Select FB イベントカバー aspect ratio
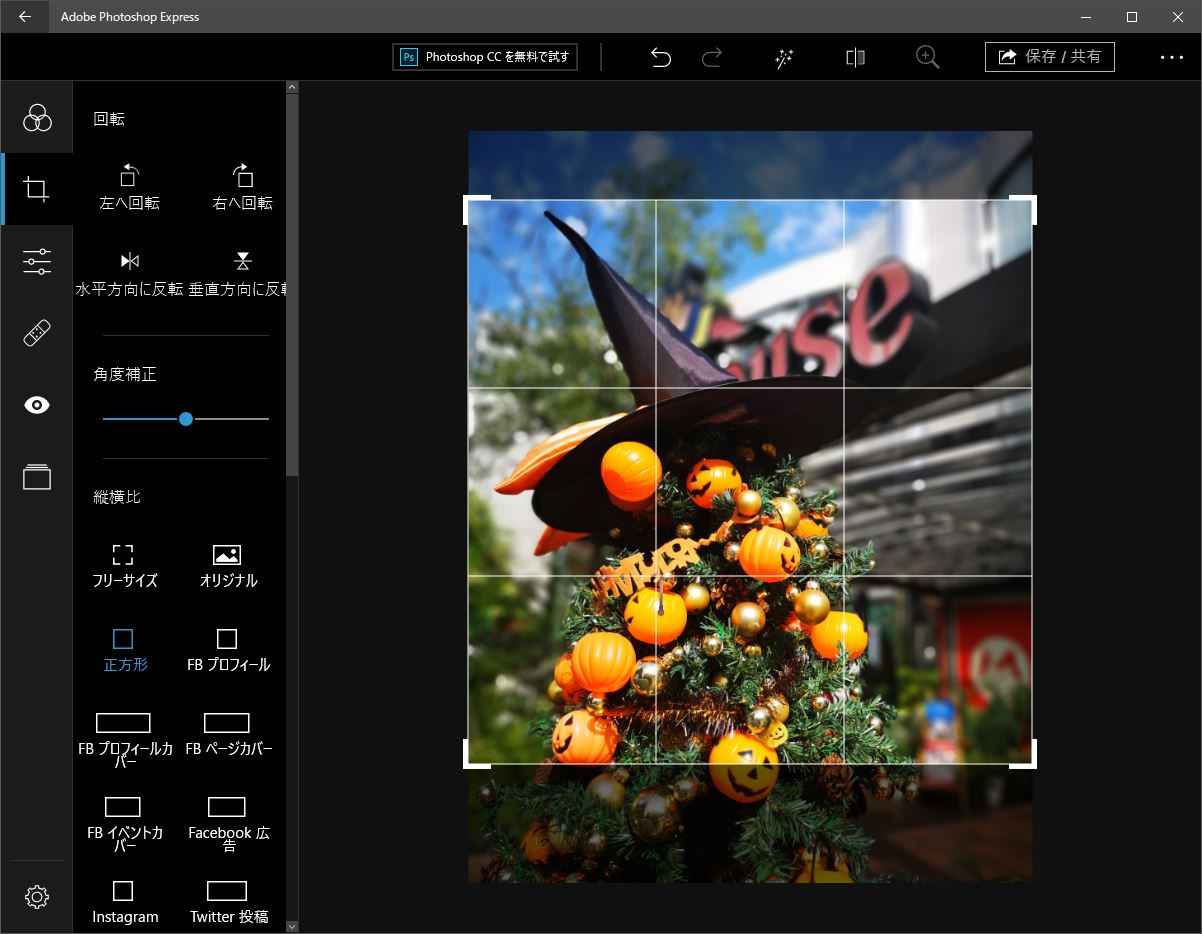1202x934 pixels. tap(124, 825)
